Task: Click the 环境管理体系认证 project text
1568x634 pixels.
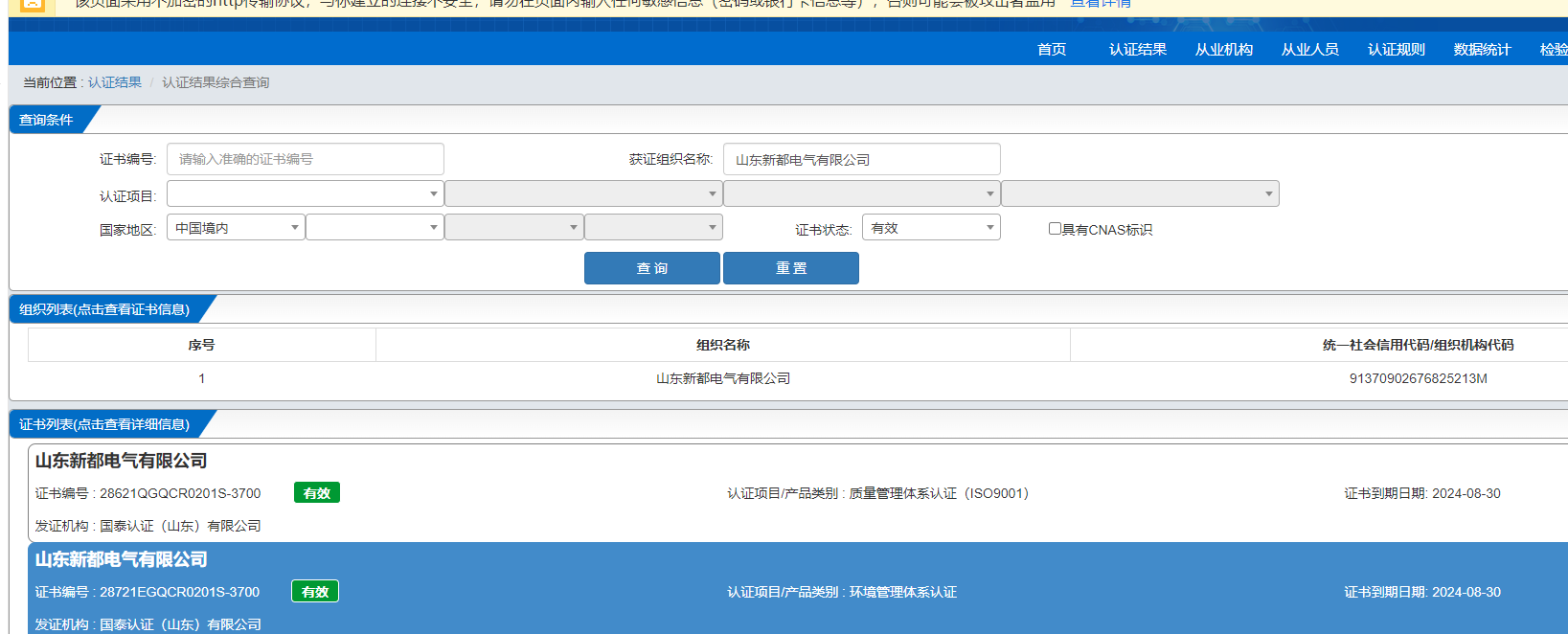Action: tap(903, 592)
